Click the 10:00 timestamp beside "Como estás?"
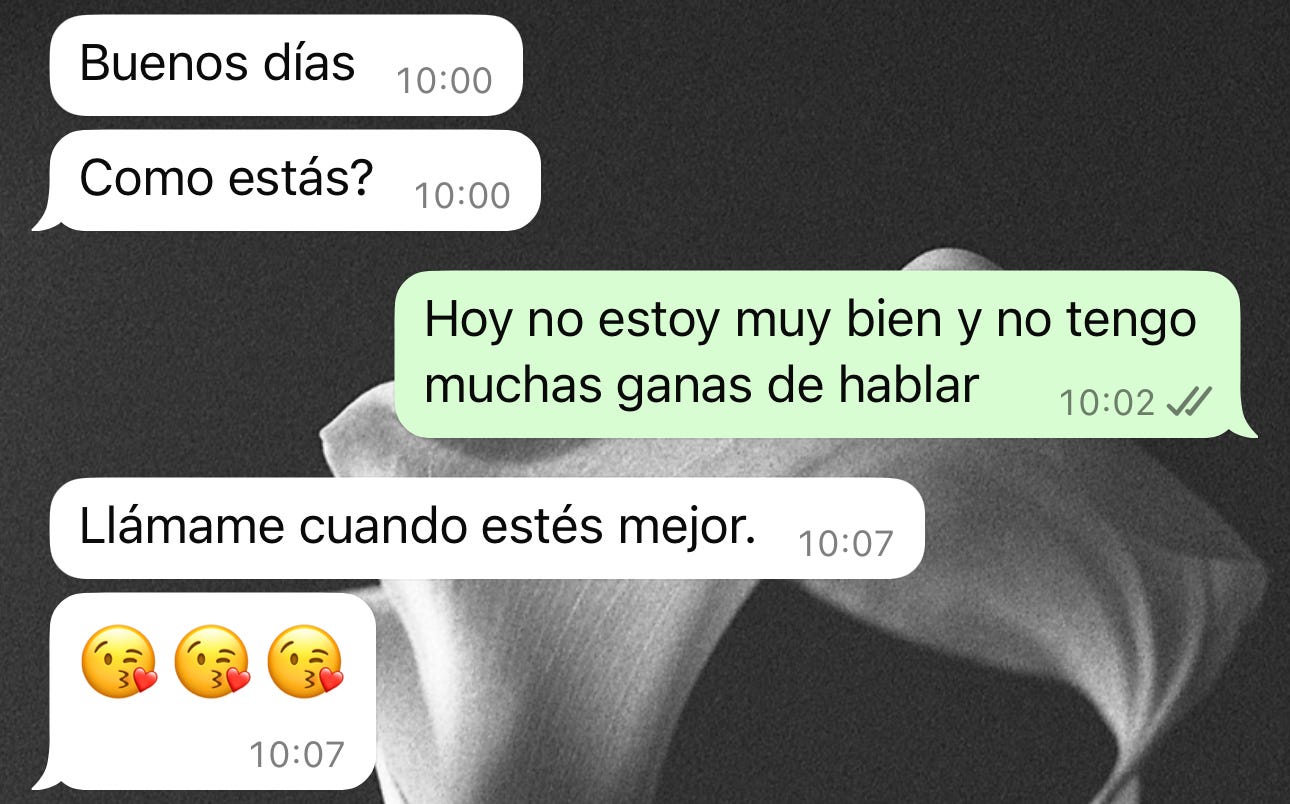This screenshot has height=804, width=1290. coord(462,196)
